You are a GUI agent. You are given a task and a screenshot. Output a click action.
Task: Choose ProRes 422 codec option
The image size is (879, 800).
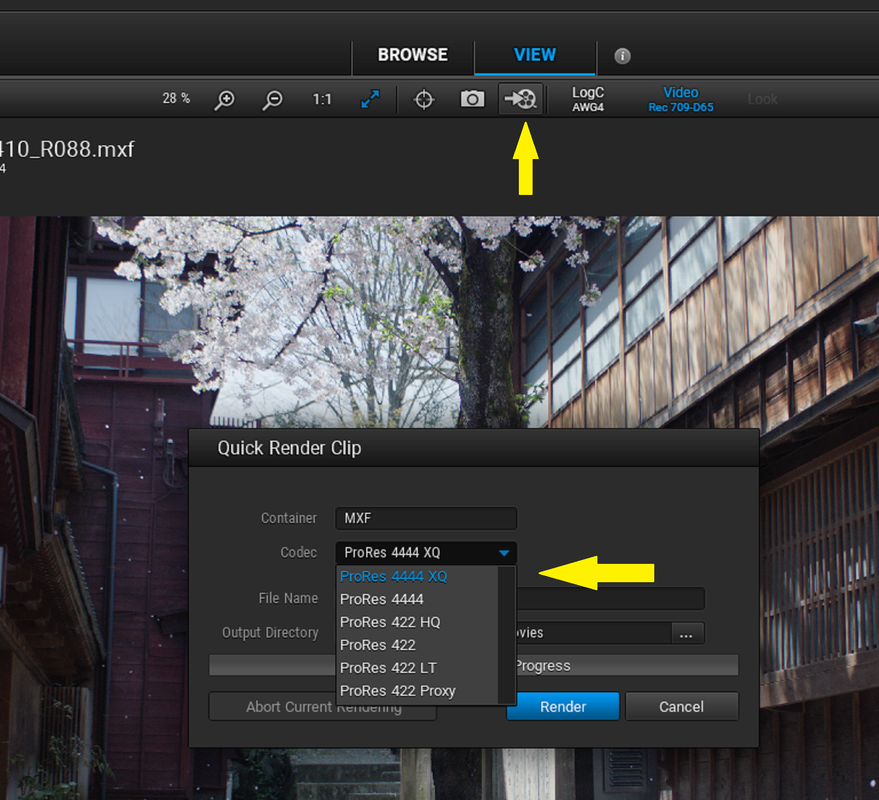417,645
